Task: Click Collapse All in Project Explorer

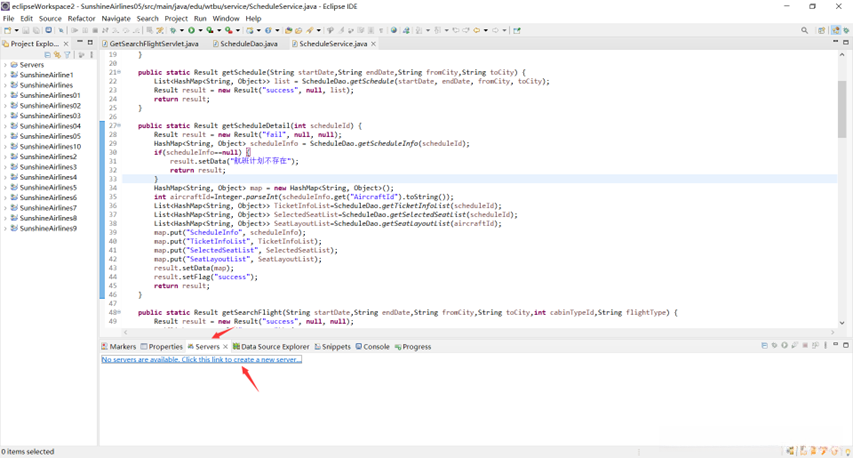Action: pos(47,55)
